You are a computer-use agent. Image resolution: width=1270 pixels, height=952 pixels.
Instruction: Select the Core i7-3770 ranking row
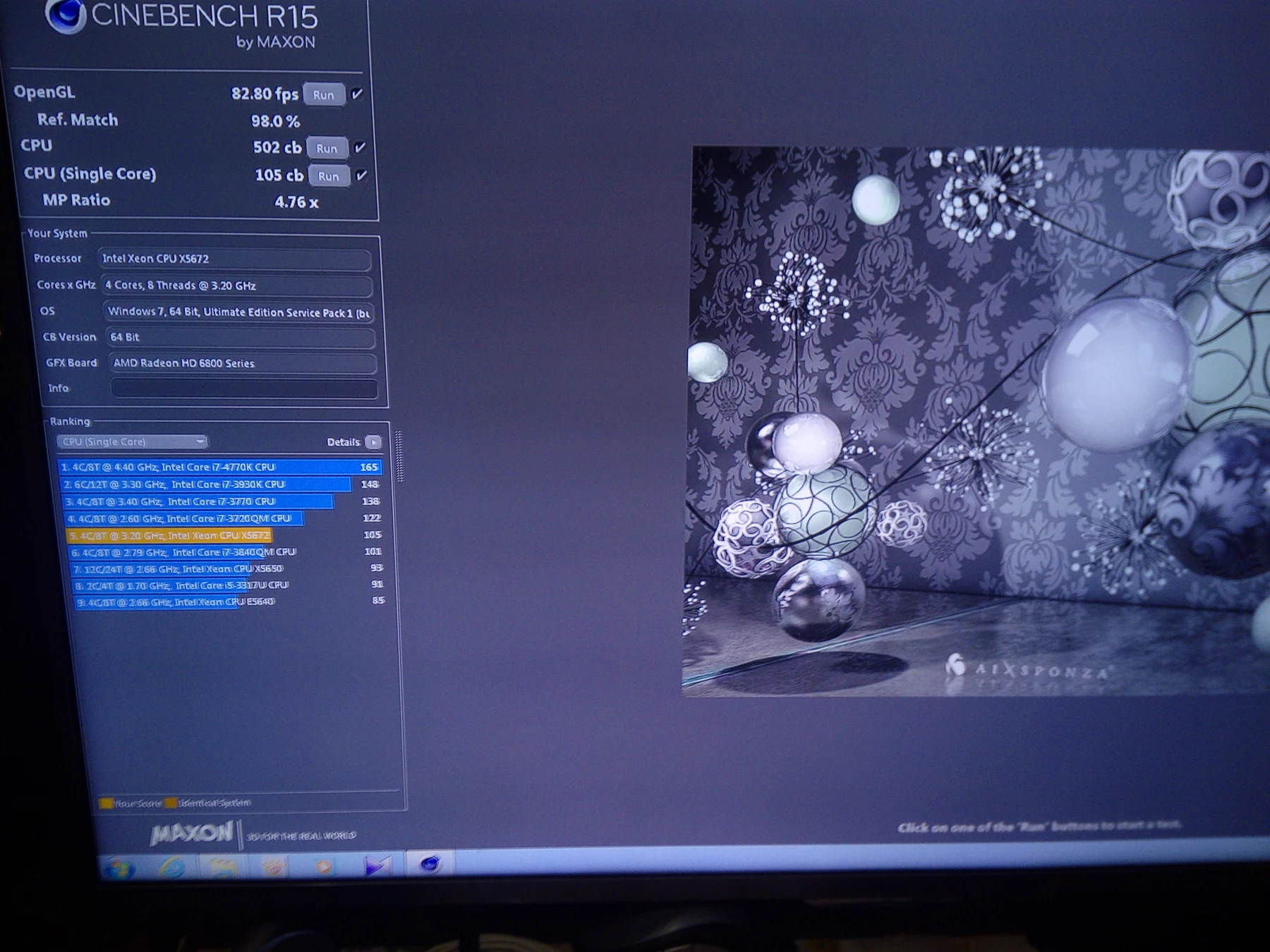[x=222, y=501]
